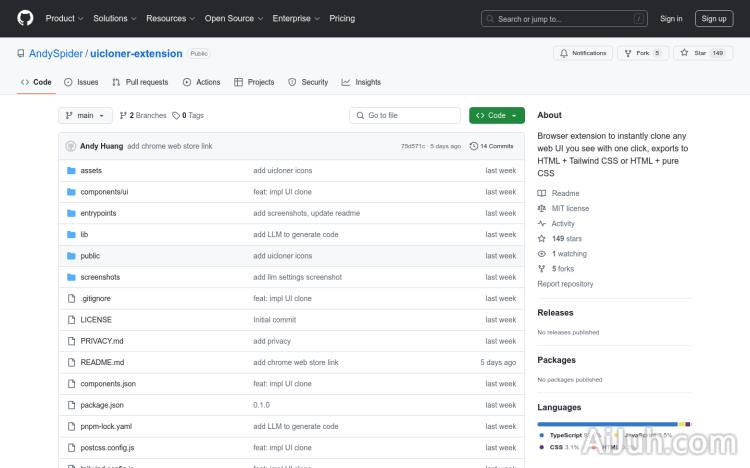
Task: Click the Fork repository icon
Action: [x=627, y=53]
